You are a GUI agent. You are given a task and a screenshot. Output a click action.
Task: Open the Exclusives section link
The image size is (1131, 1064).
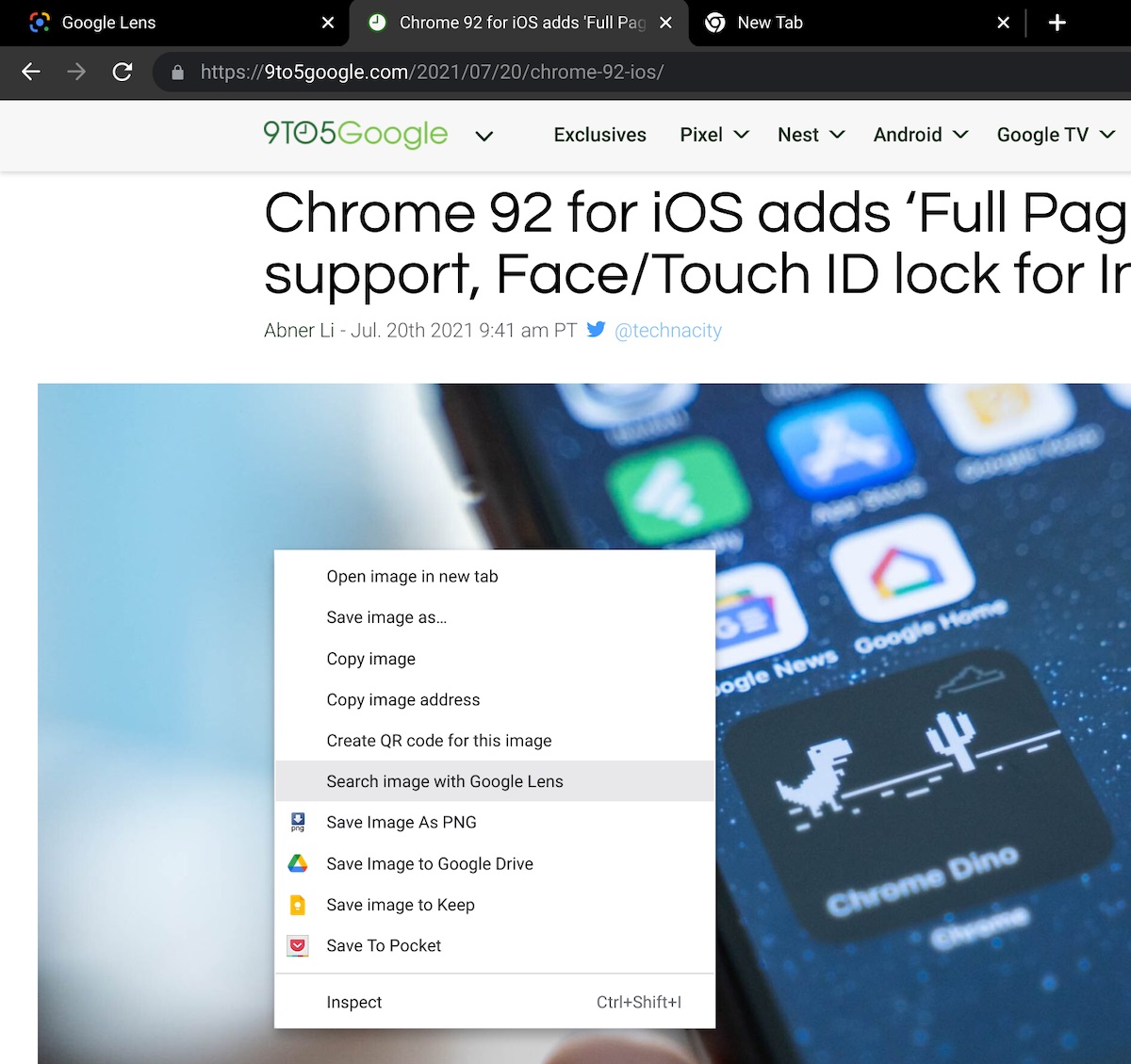pyautogui.click(x=600, y=135)
